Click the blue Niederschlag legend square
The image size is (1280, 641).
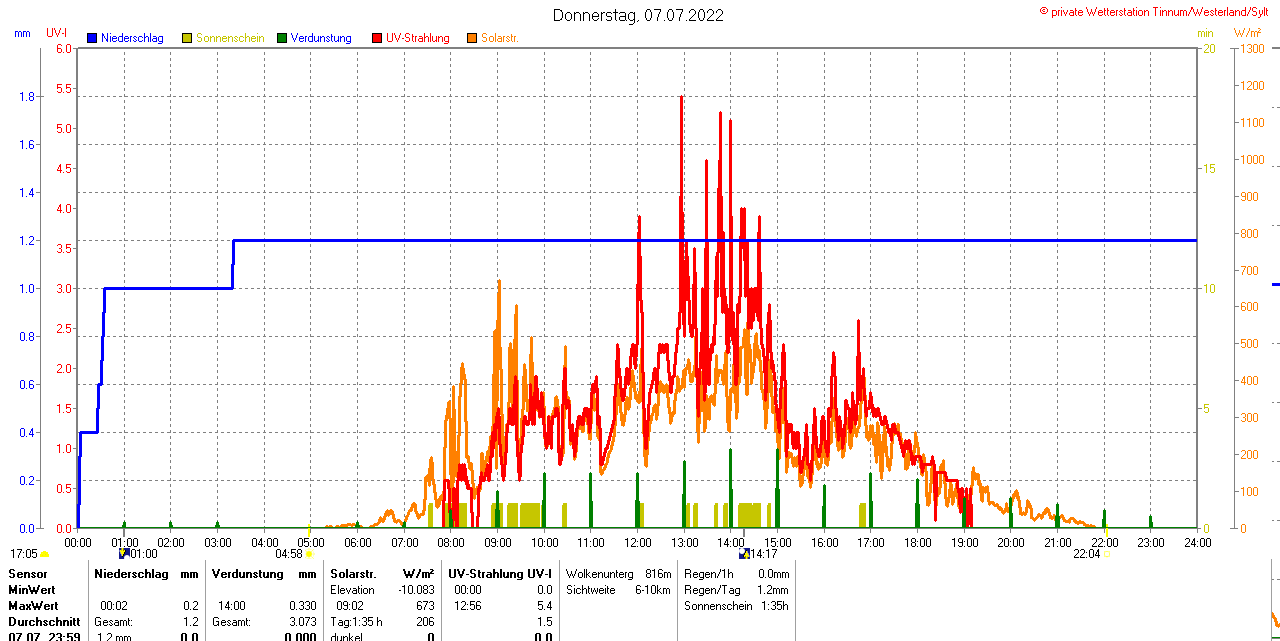click(92, 38)
